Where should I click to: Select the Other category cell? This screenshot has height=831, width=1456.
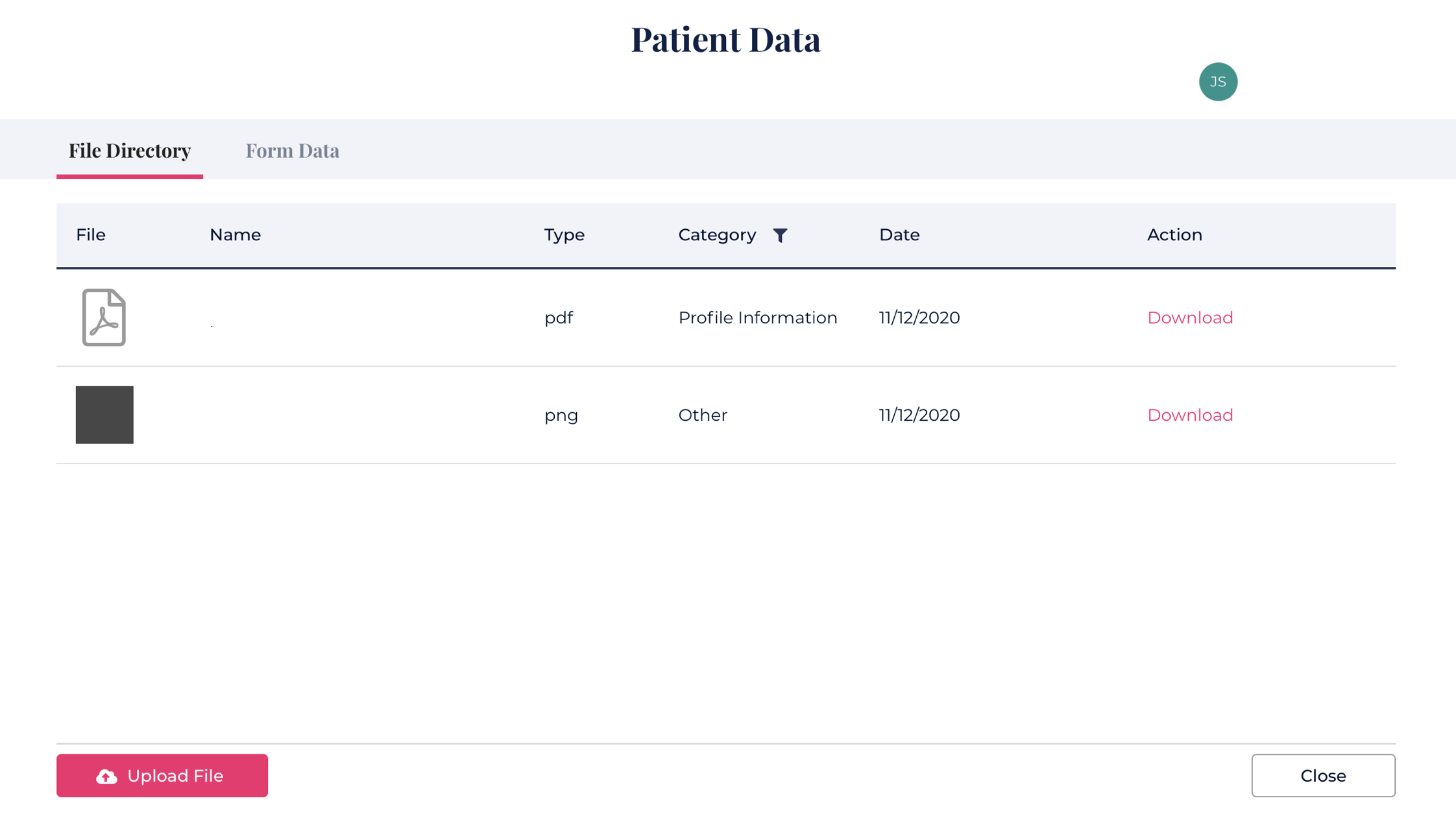(703, 415)
